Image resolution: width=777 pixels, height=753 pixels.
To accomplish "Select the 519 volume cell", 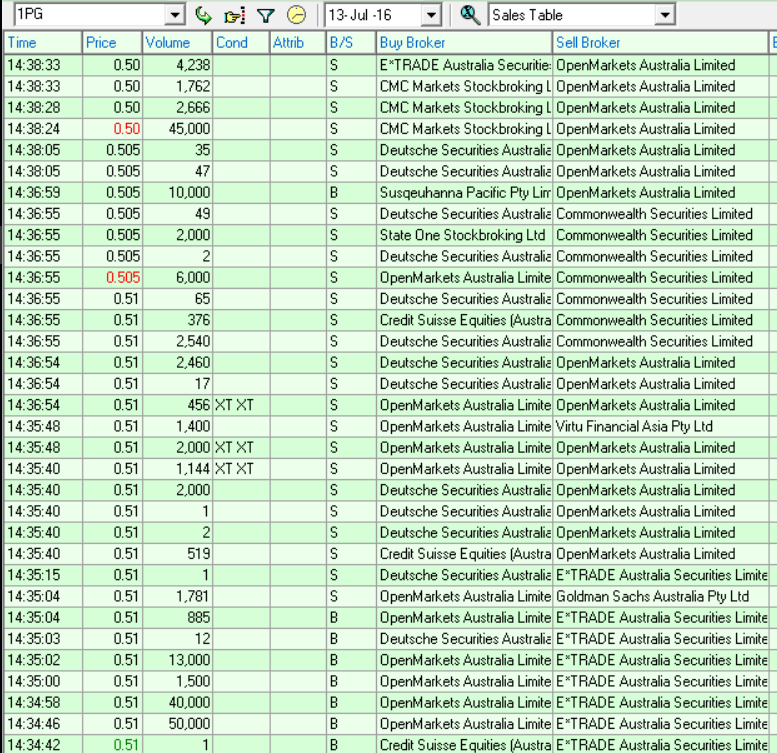I will (x=177, y=553).
